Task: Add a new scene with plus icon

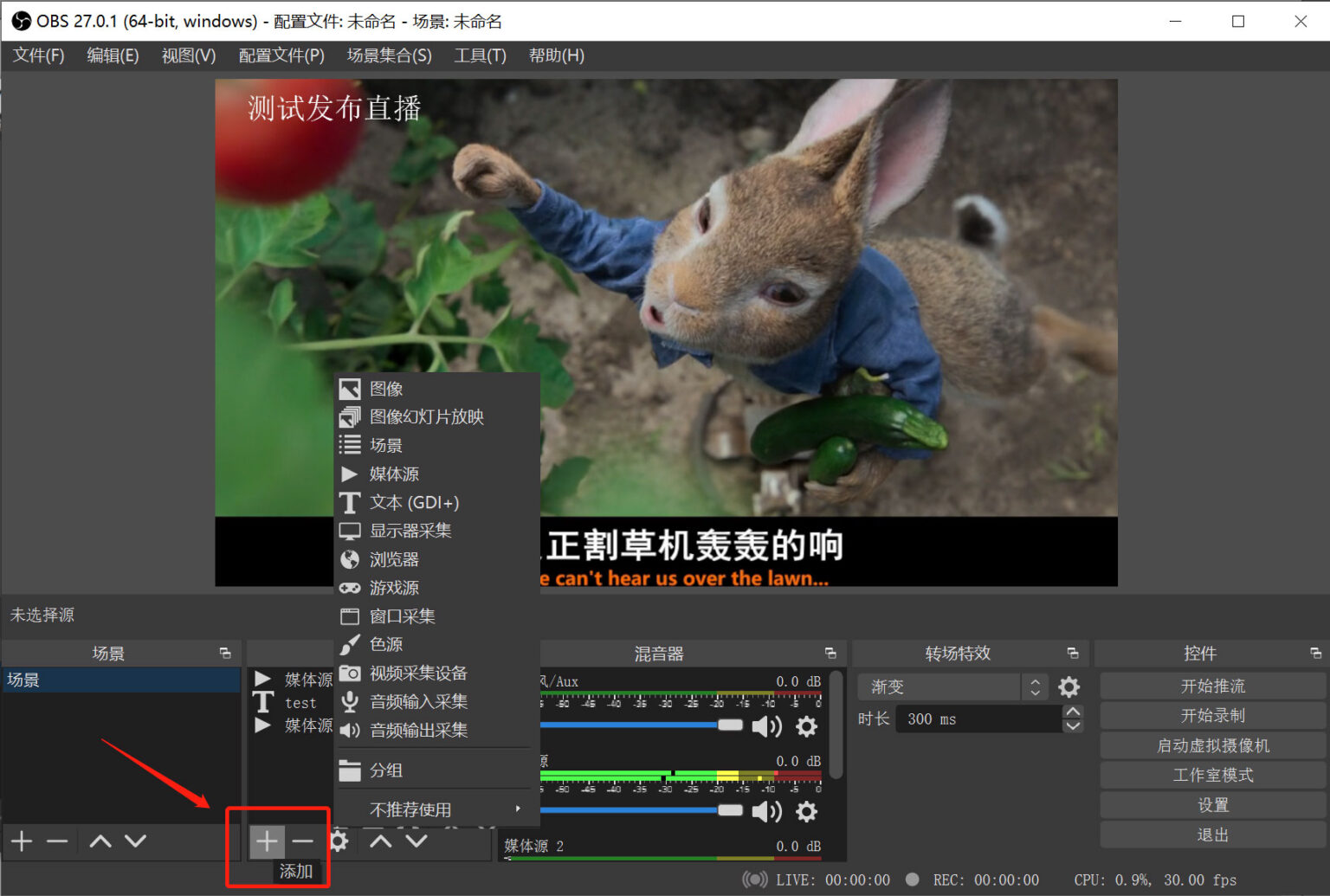Action: click(x=22, y=841)
